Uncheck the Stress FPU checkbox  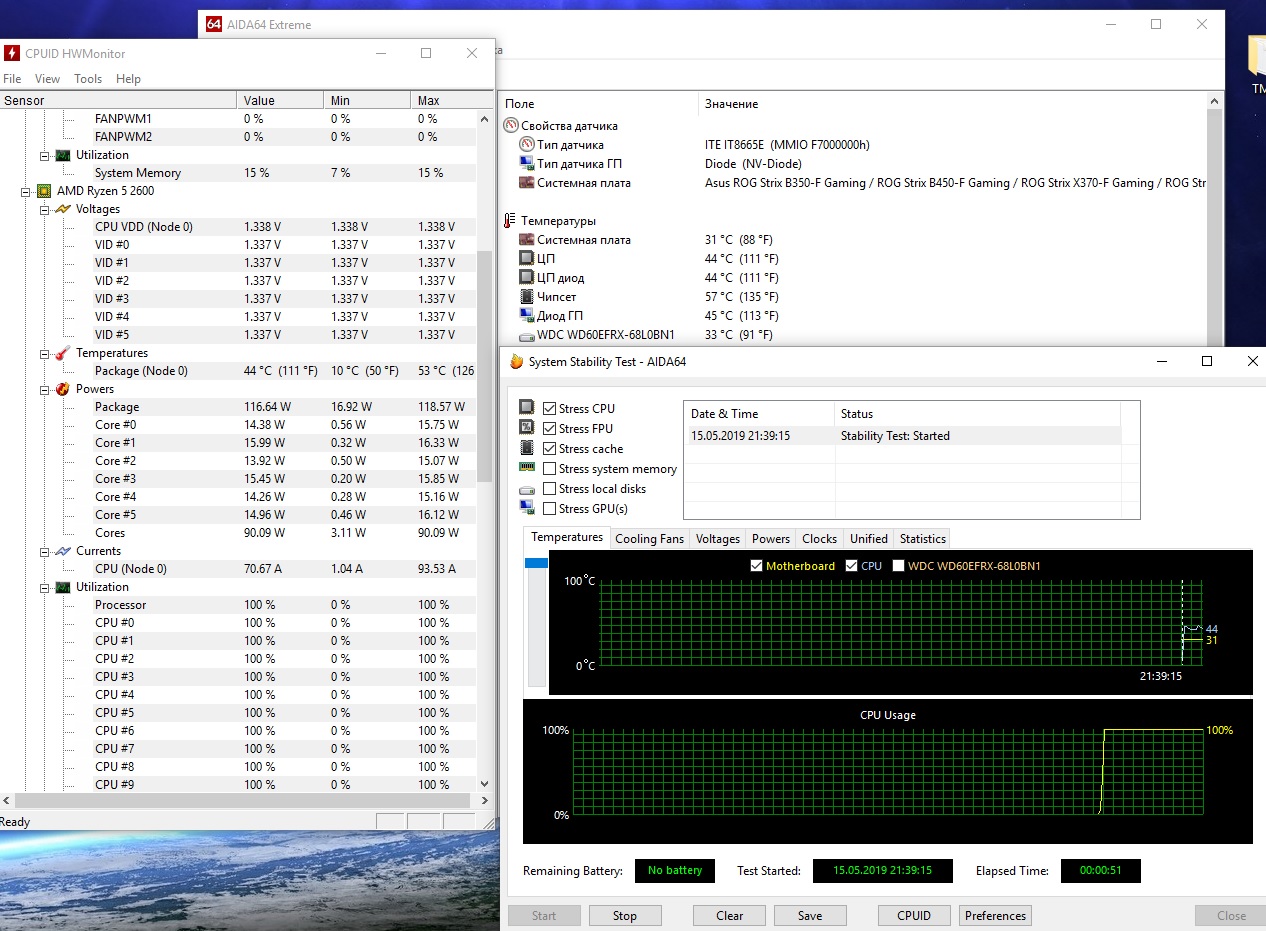point(549,428)
